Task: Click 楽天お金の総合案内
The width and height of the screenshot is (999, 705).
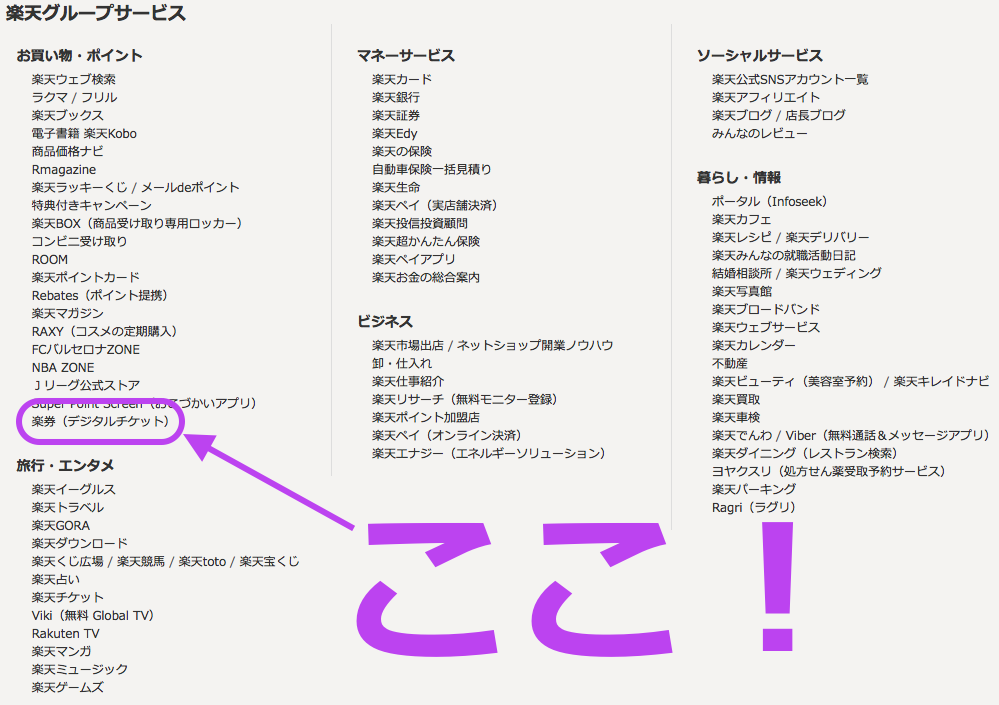Action: 426,278
